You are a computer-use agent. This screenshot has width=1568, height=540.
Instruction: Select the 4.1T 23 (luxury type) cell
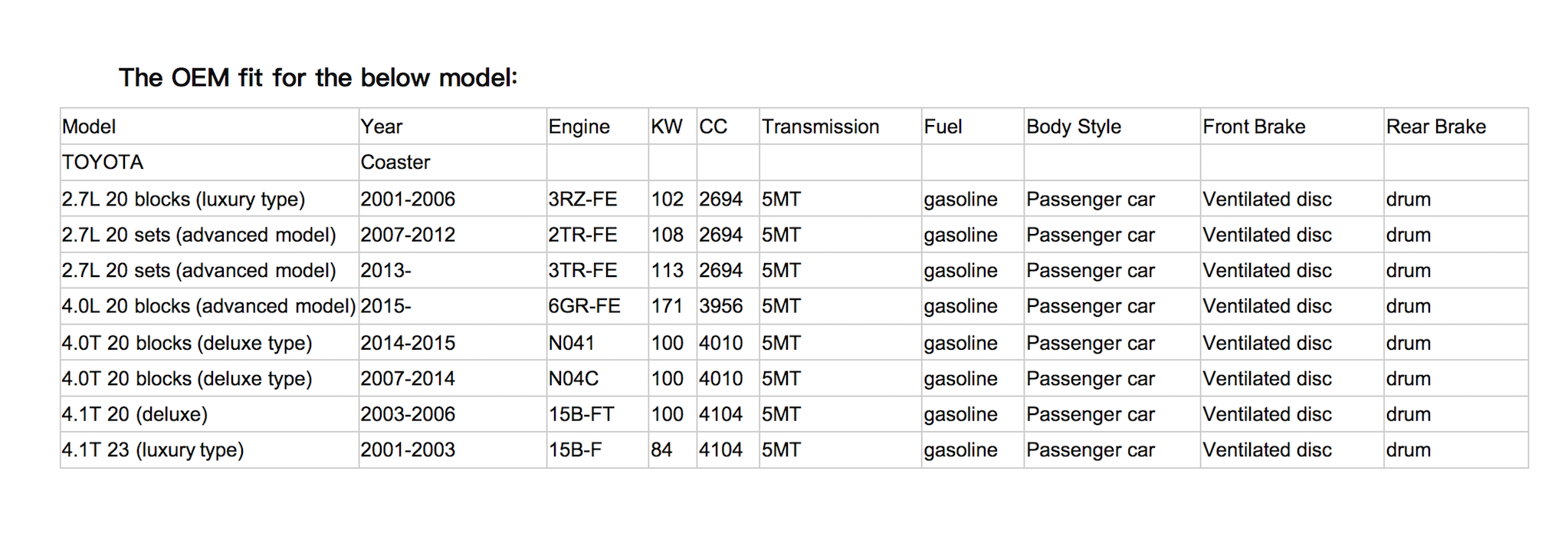coord(209,449)
